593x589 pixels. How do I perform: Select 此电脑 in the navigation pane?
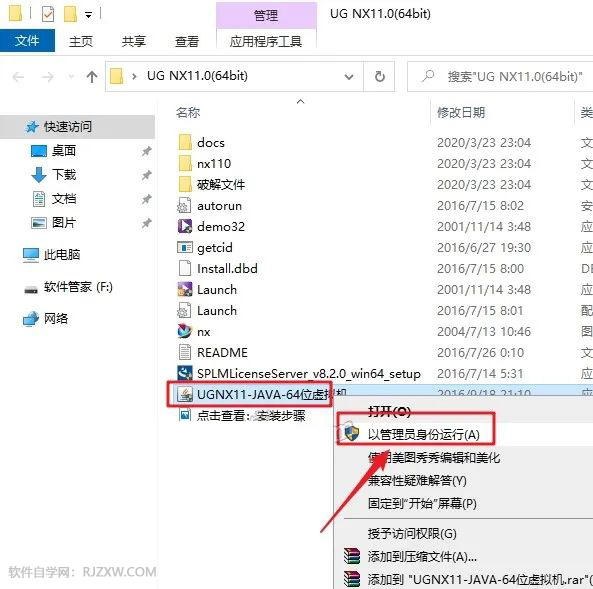click(x=61, y=255)
